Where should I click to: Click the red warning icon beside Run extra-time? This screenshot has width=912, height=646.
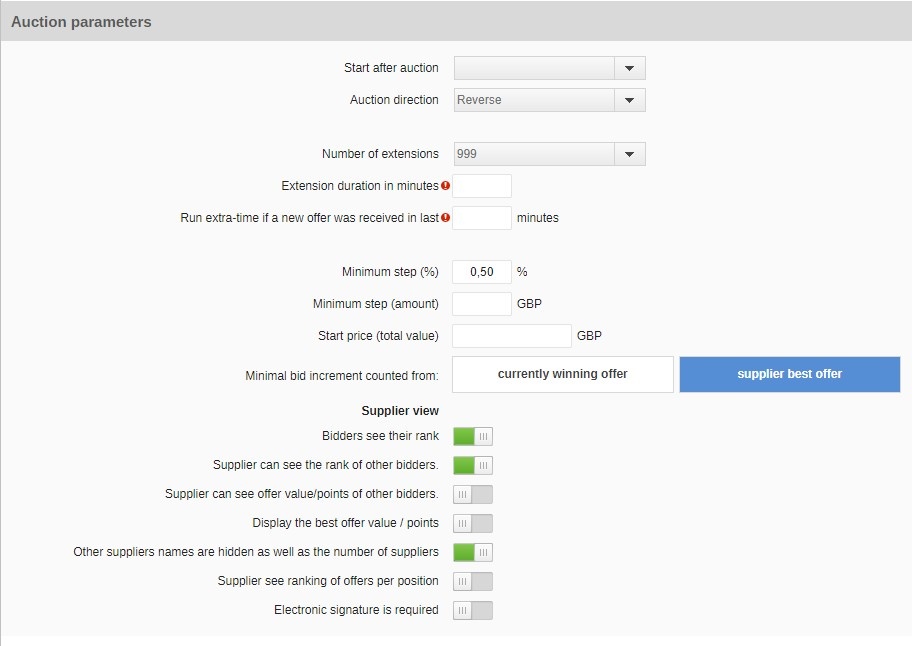446,217
